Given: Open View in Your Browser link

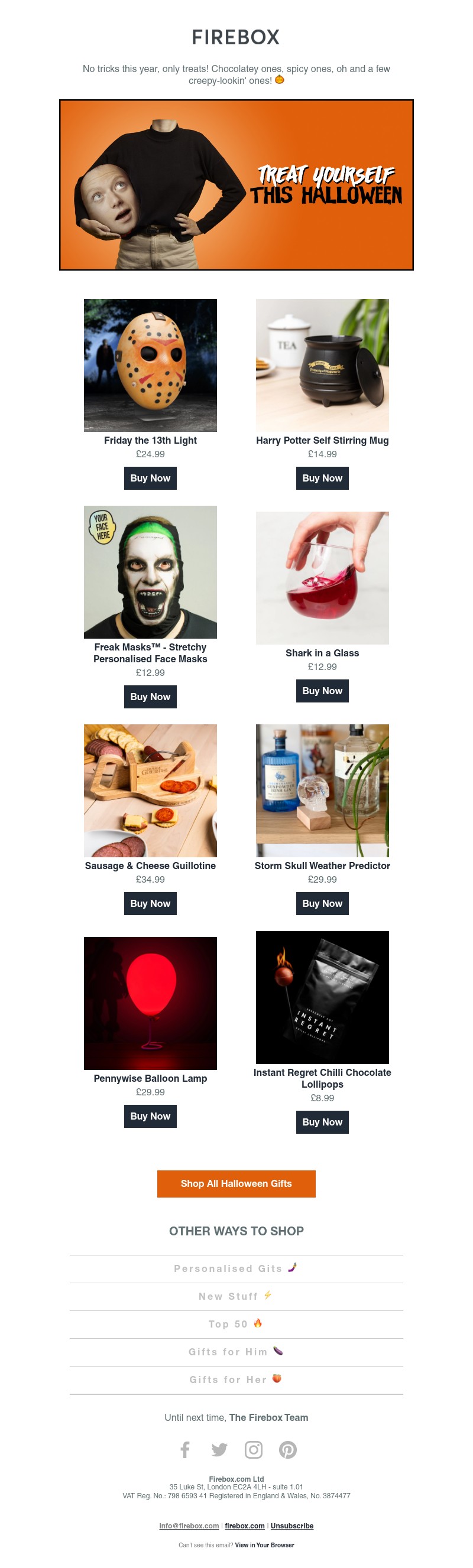Looking at the screenshot, I should coord(264,1545).
